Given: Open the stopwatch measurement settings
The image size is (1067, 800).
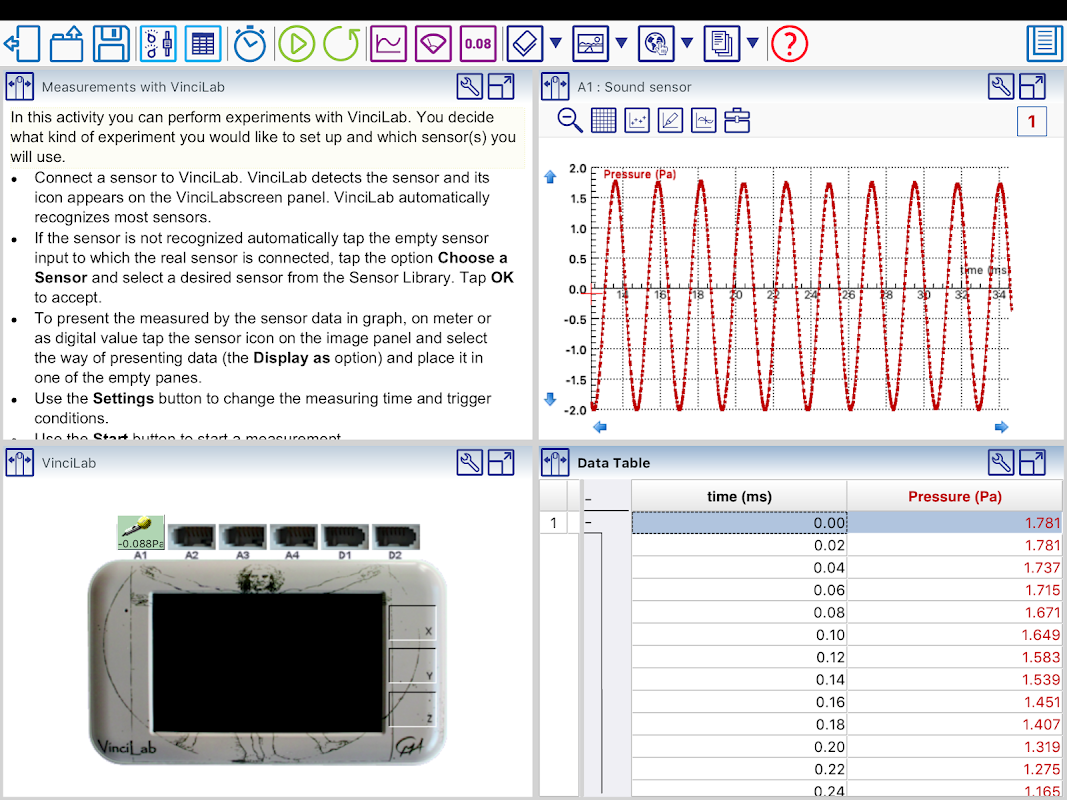Looking at the screenshot, I should (250, 43).
